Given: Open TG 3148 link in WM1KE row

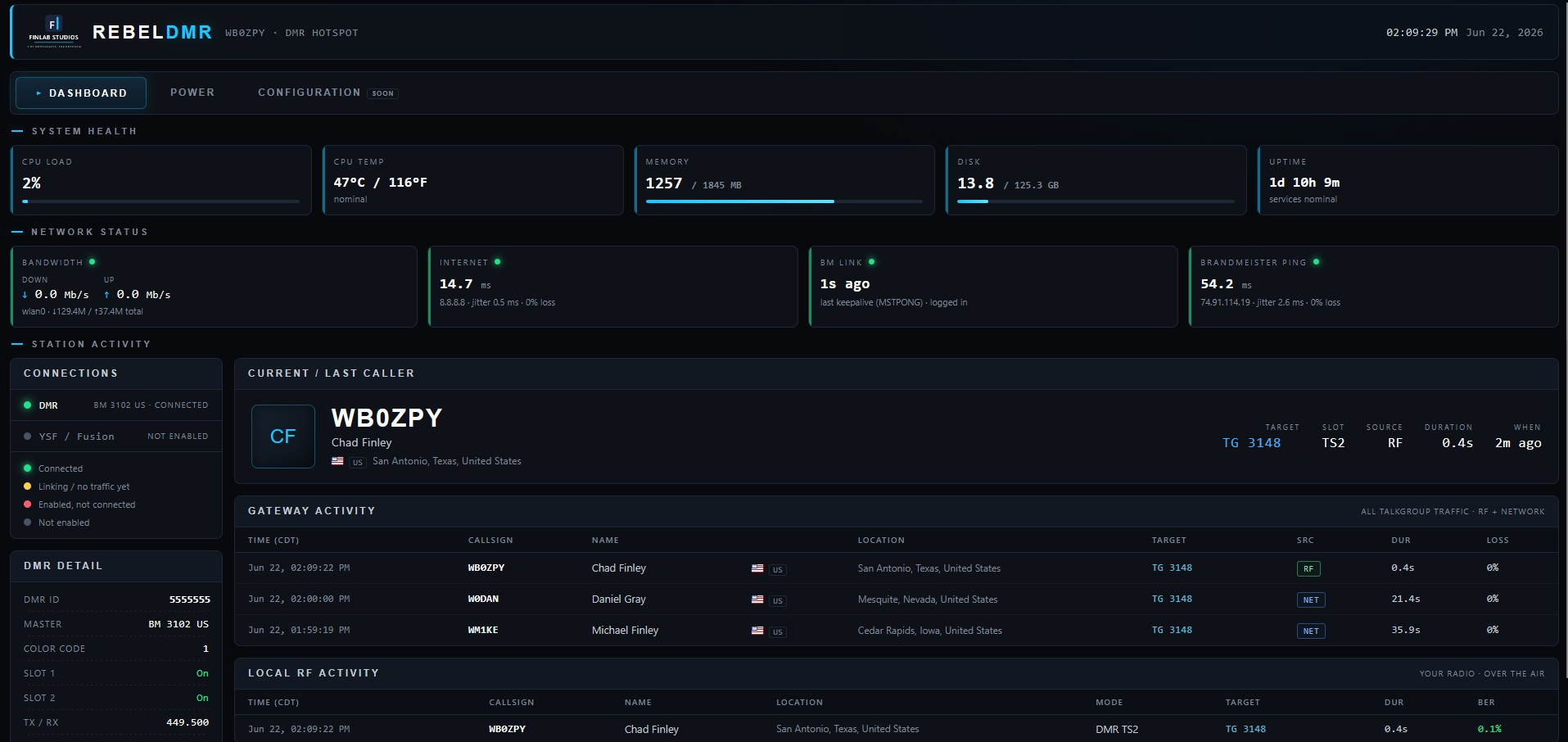Looking at the screenshot, I should (x=1172, y=630).
